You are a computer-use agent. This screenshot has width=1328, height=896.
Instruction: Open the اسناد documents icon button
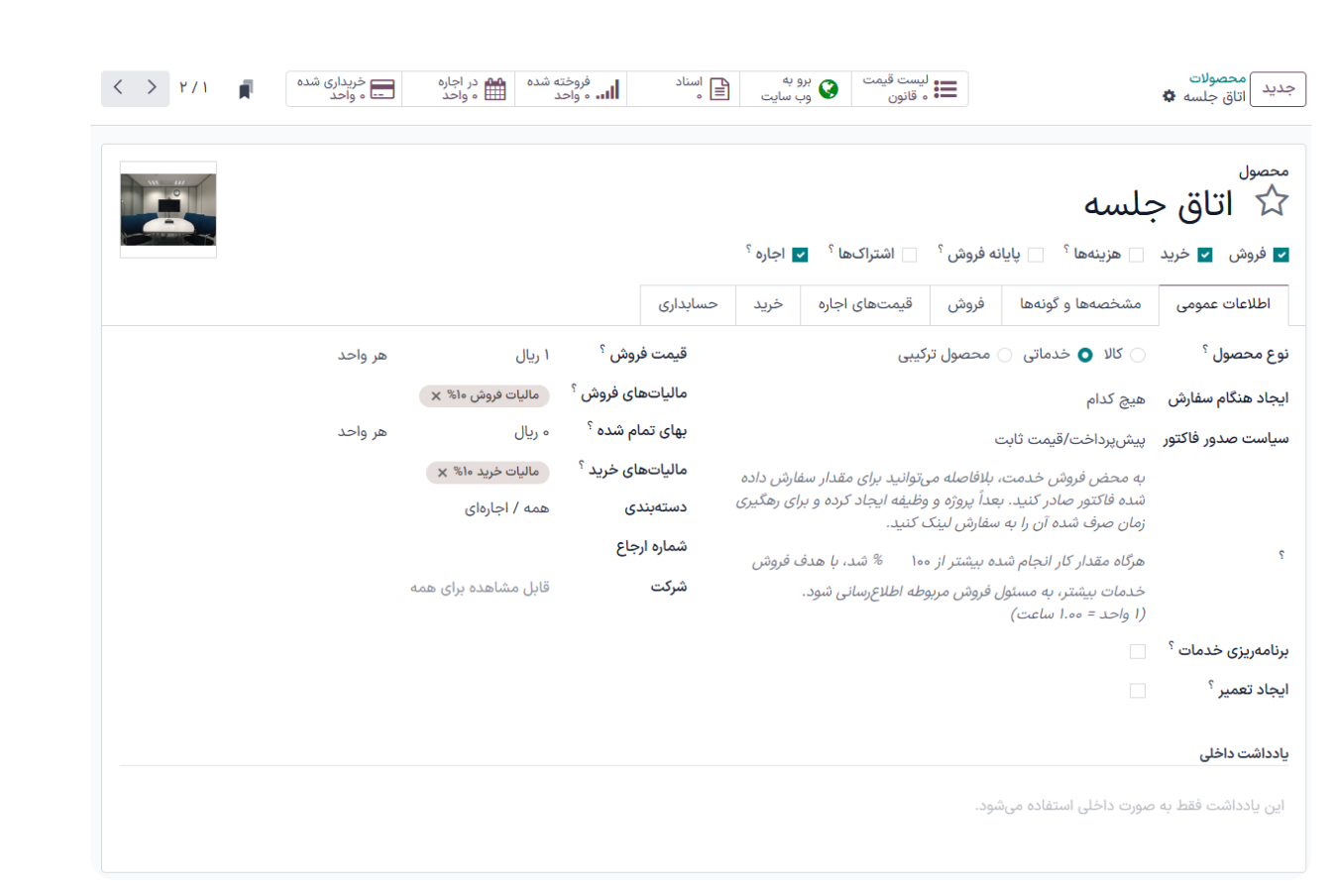[719, 89]
